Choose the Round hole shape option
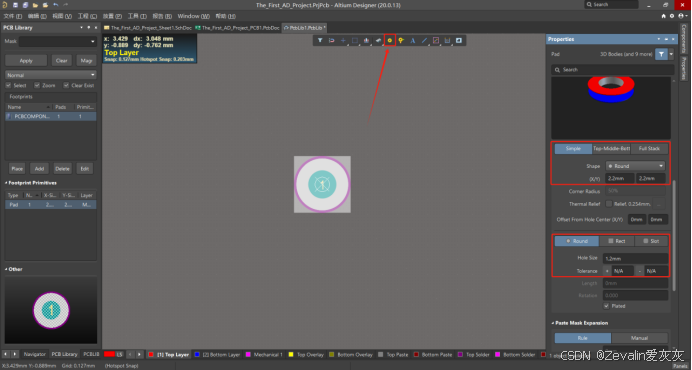Image resolution: width=692 pixels, height=370 pixels. click(576, 241)
